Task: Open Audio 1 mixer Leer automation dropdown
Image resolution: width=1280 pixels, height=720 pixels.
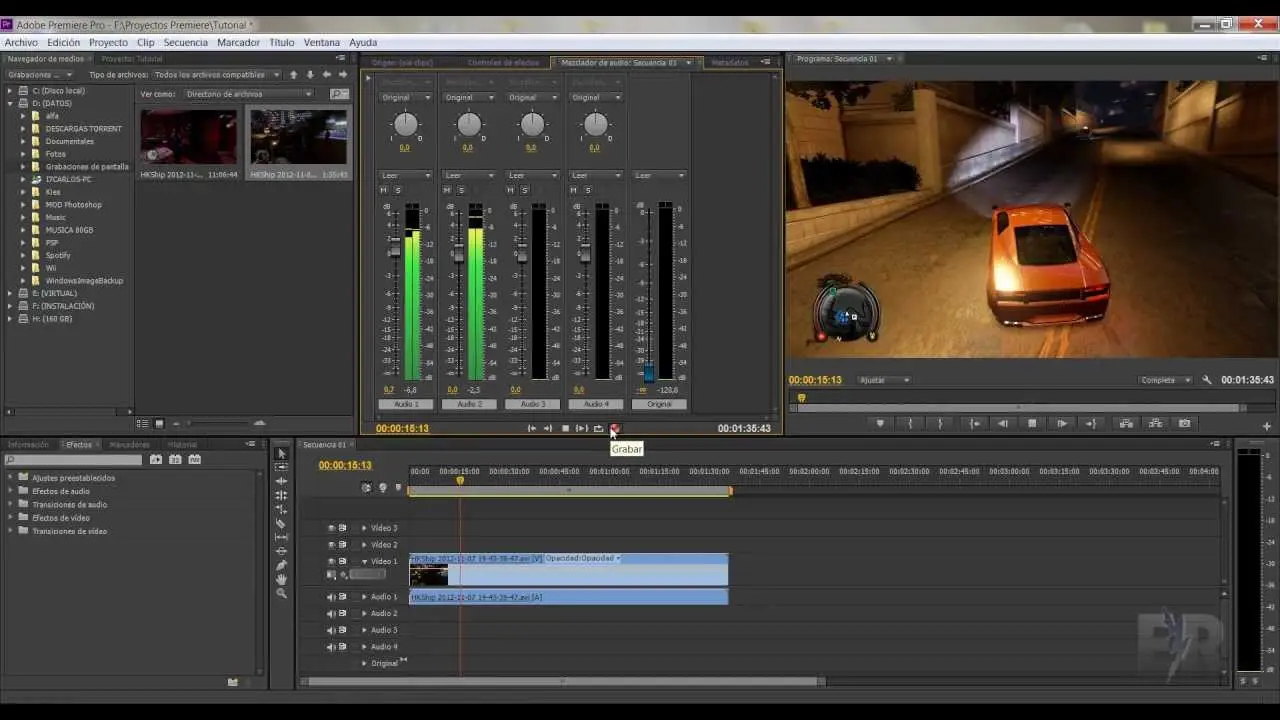Action: click(x=405, y=175)
